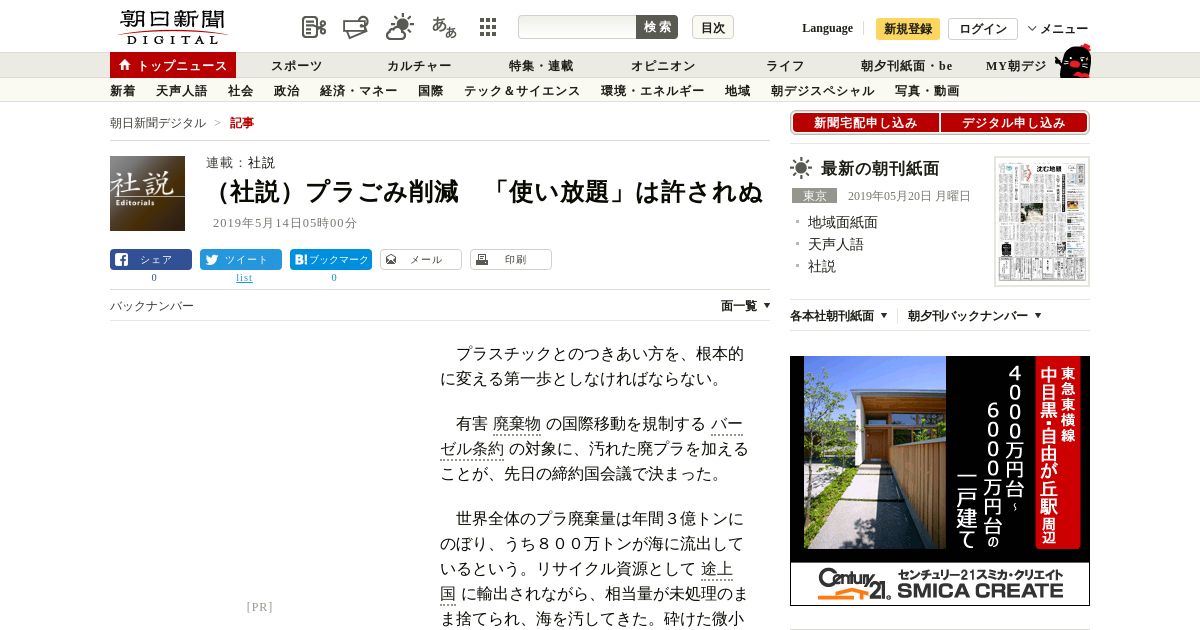This screenshot has height=630, width=1200.
Task: Click the search input field
Action: 577,27
